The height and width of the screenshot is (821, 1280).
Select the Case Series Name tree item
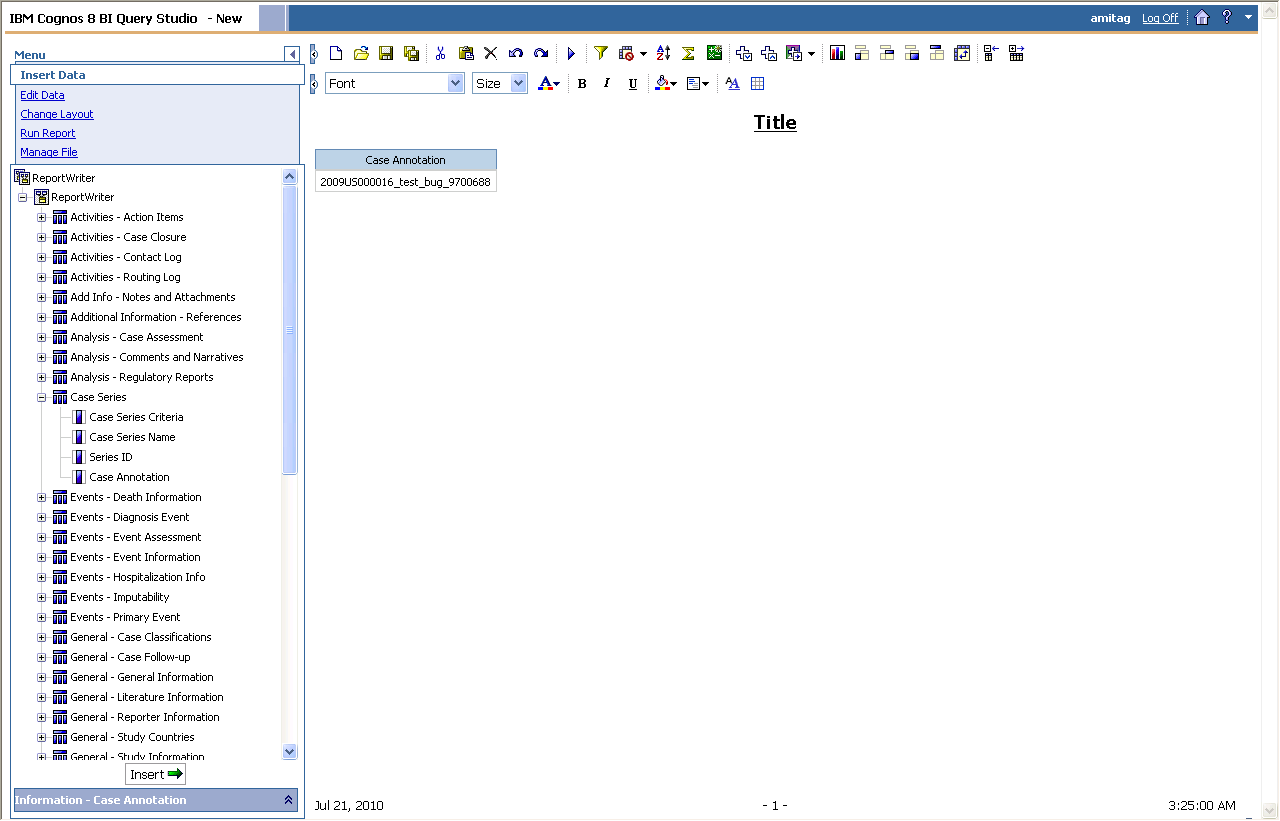pyautogui.click(x=132, y=437)
